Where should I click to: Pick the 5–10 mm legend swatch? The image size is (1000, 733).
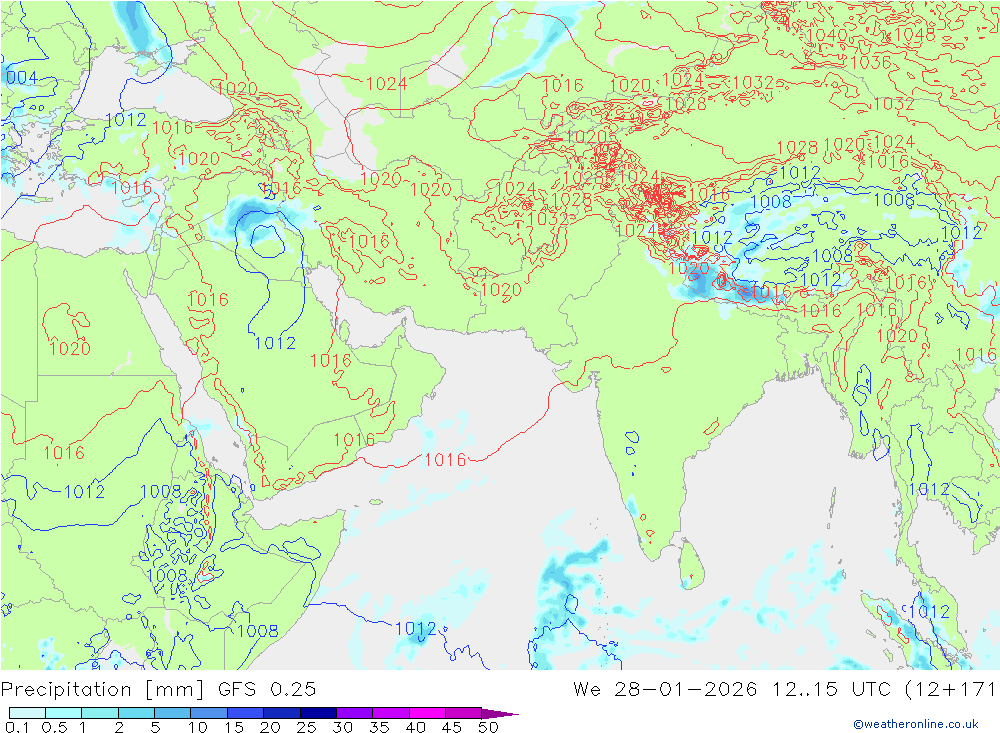173,713
